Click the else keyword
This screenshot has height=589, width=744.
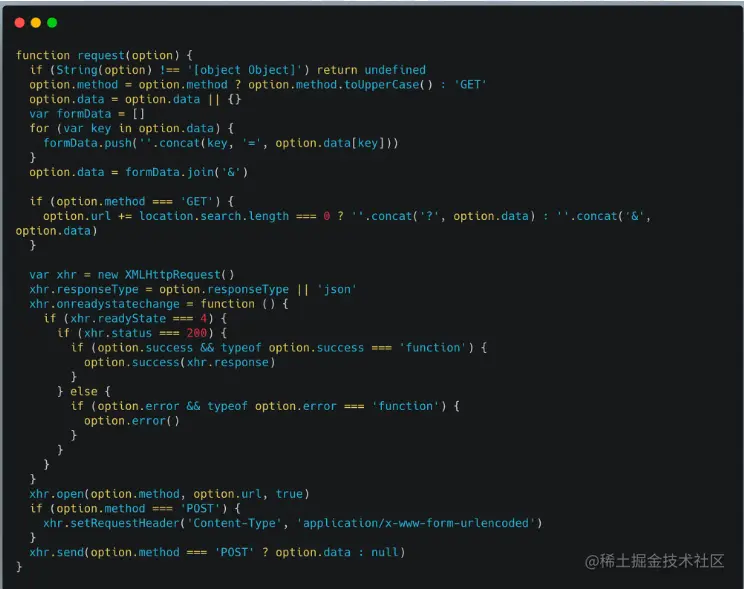(x=84, y=392)
